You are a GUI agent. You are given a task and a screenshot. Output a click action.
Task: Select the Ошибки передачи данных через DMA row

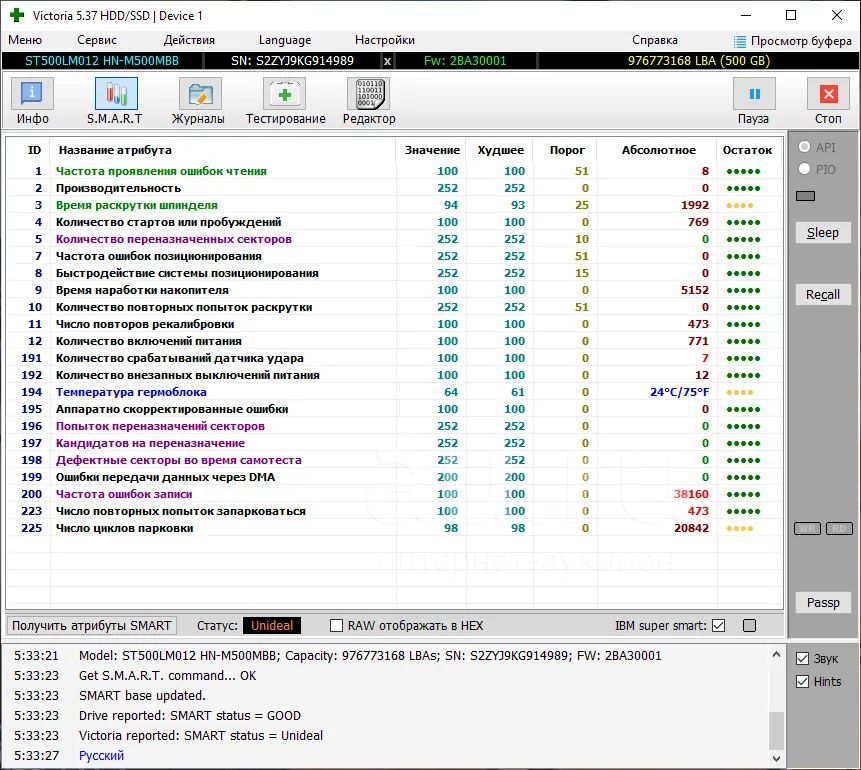(394, 477)
